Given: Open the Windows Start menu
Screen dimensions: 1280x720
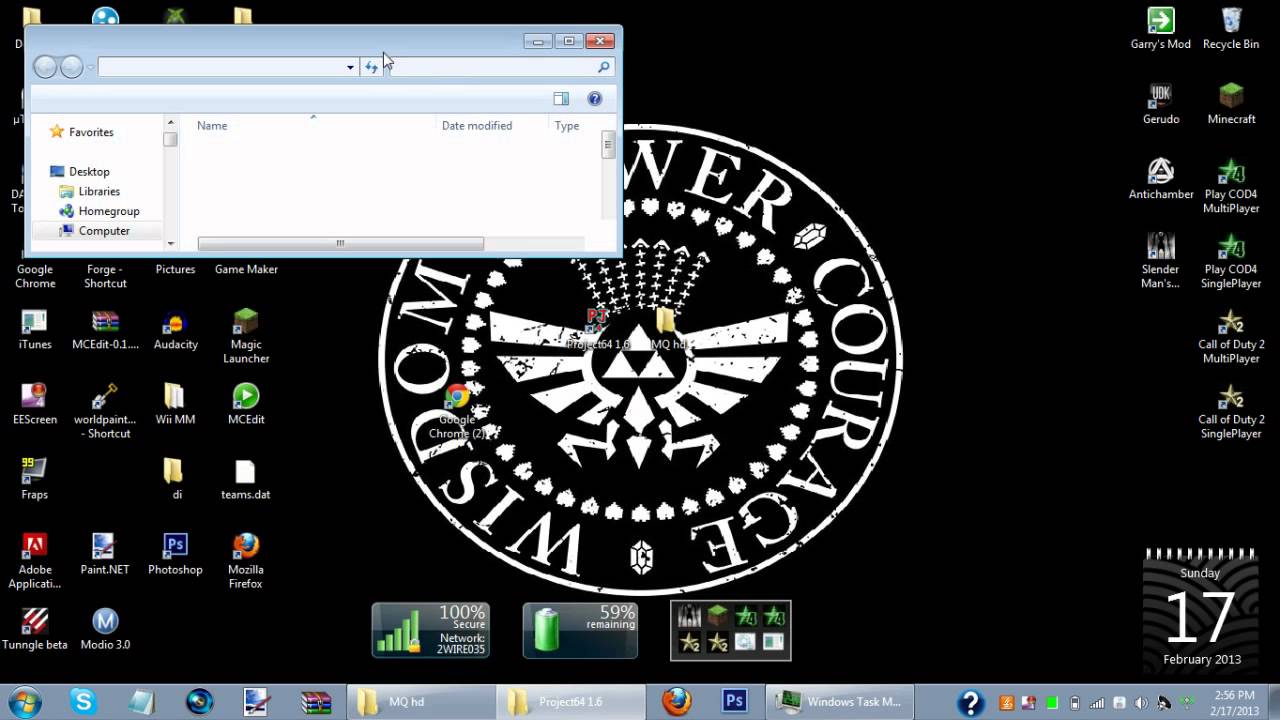Looking at the screenshot, I should tap(24, 701).
